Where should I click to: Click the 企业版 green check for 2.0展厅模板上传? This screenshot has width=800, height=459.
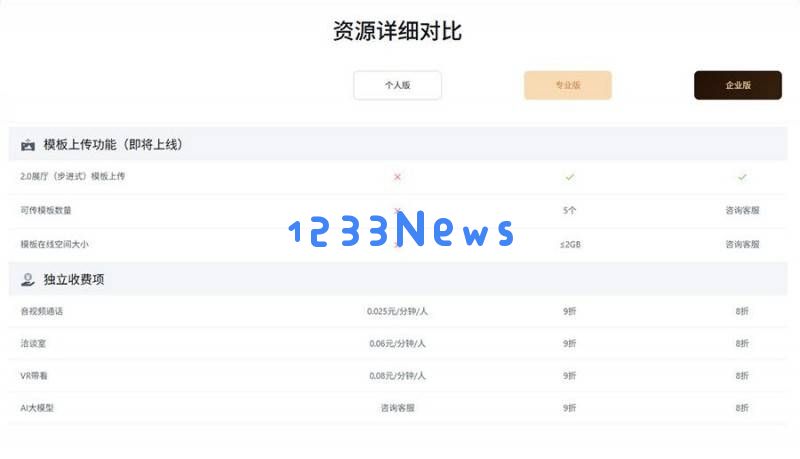pos(742,177)
